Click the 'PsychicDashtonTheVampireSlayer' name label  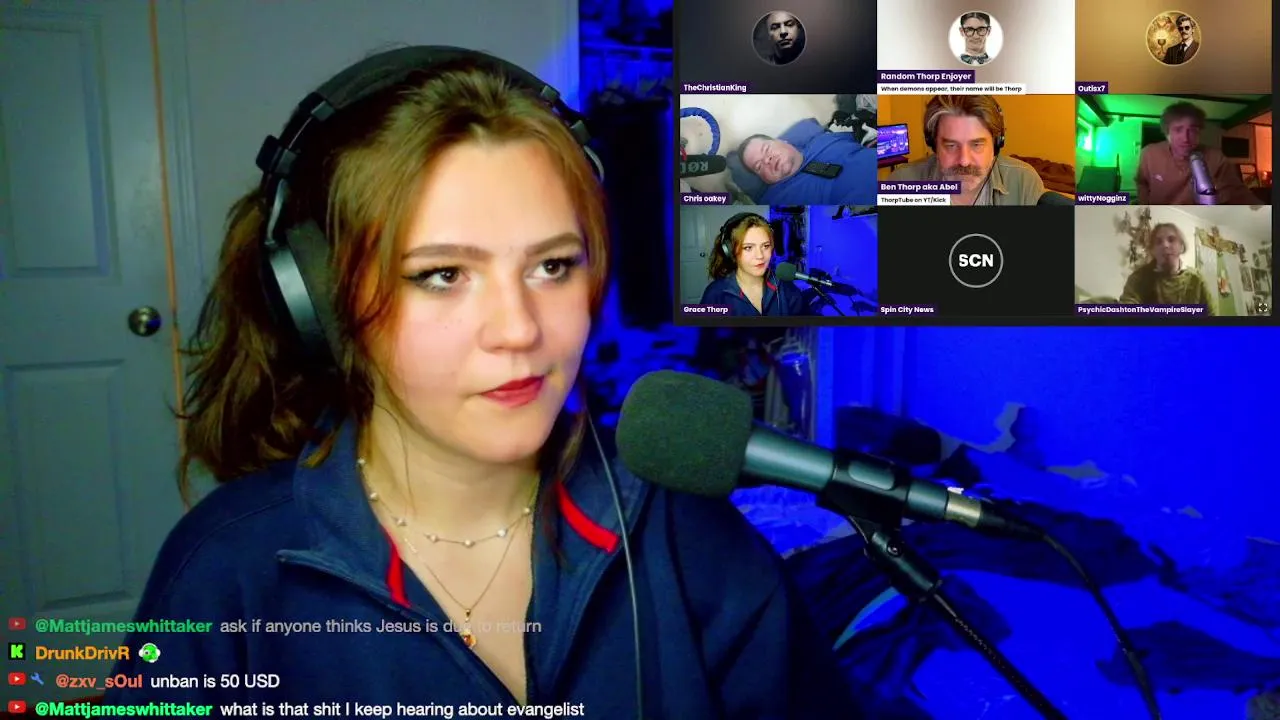1140,310
